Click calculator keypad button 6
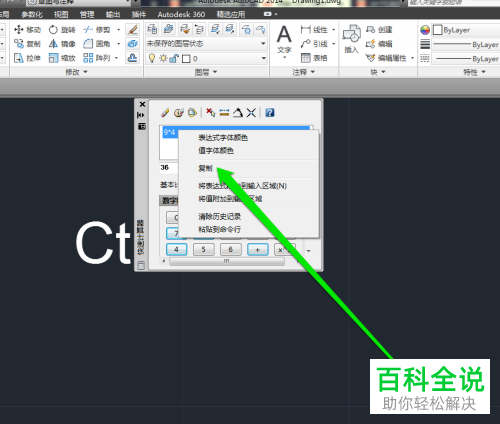Image resolution: width=500 pixels, height=424 pixels. point(230,249)
